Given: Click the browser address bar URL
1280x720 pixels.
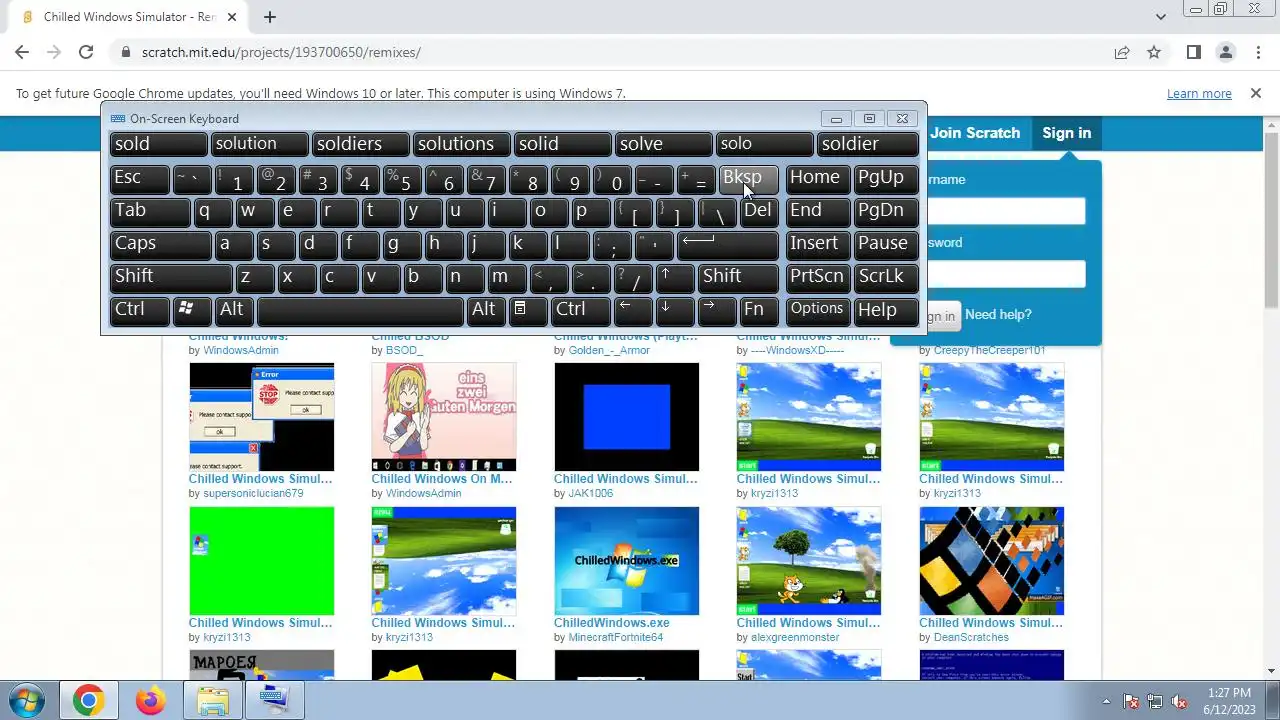Looking at the screenshot, I should point(281,52).
